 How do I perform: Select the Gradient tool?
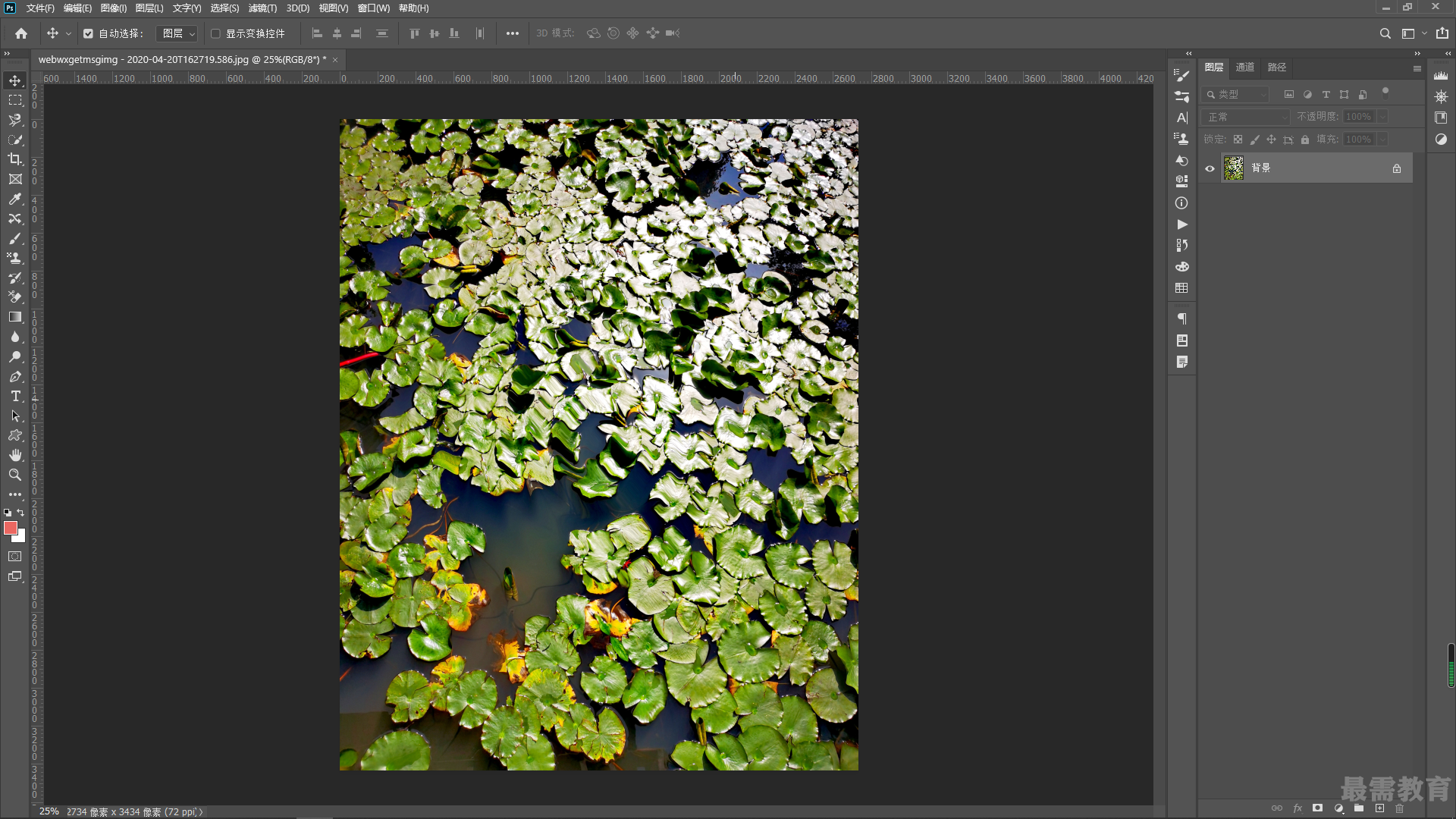pos(15,317)
